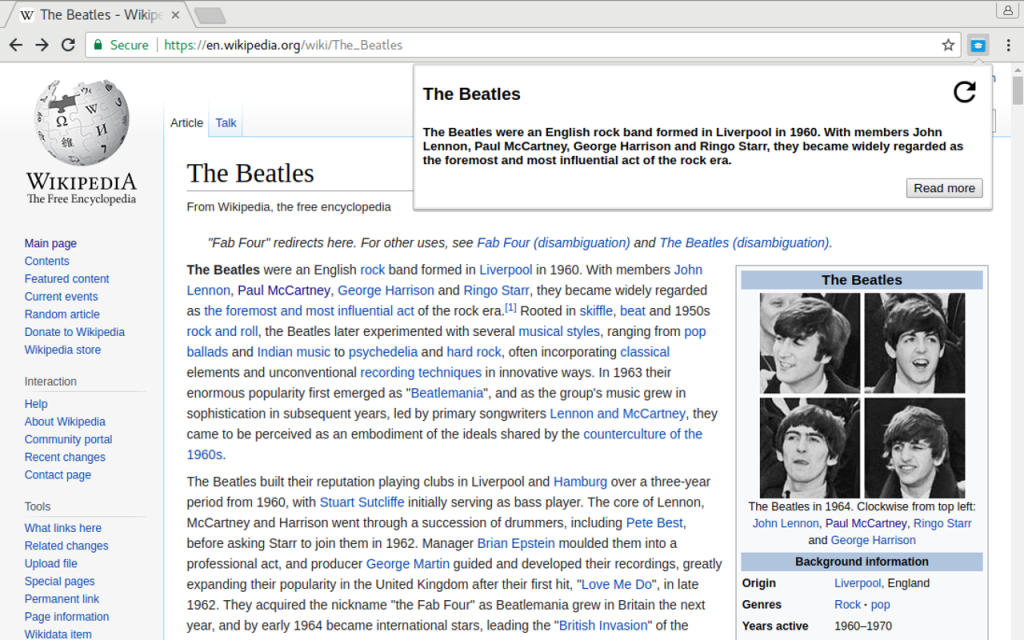Image resolution: width=1024 pixels, height=640 pixels.
Task: Follow the Stuart Sutcliffe link
Action: point(362,502)
